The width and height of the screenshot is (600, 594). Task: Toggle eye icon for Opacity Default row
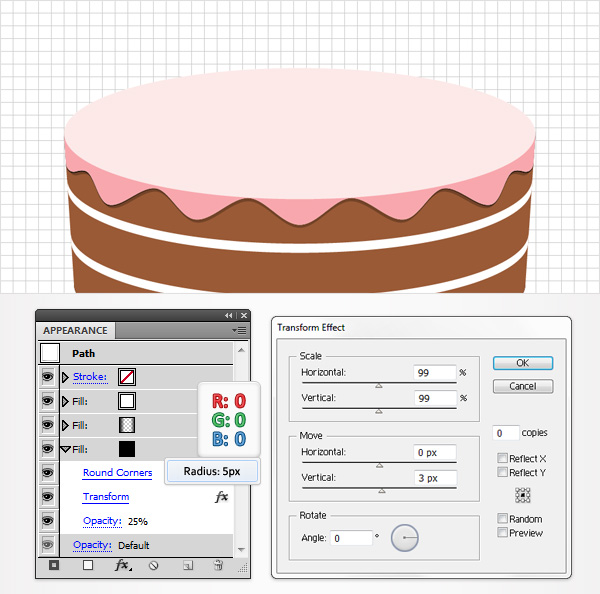coord(47,545)
